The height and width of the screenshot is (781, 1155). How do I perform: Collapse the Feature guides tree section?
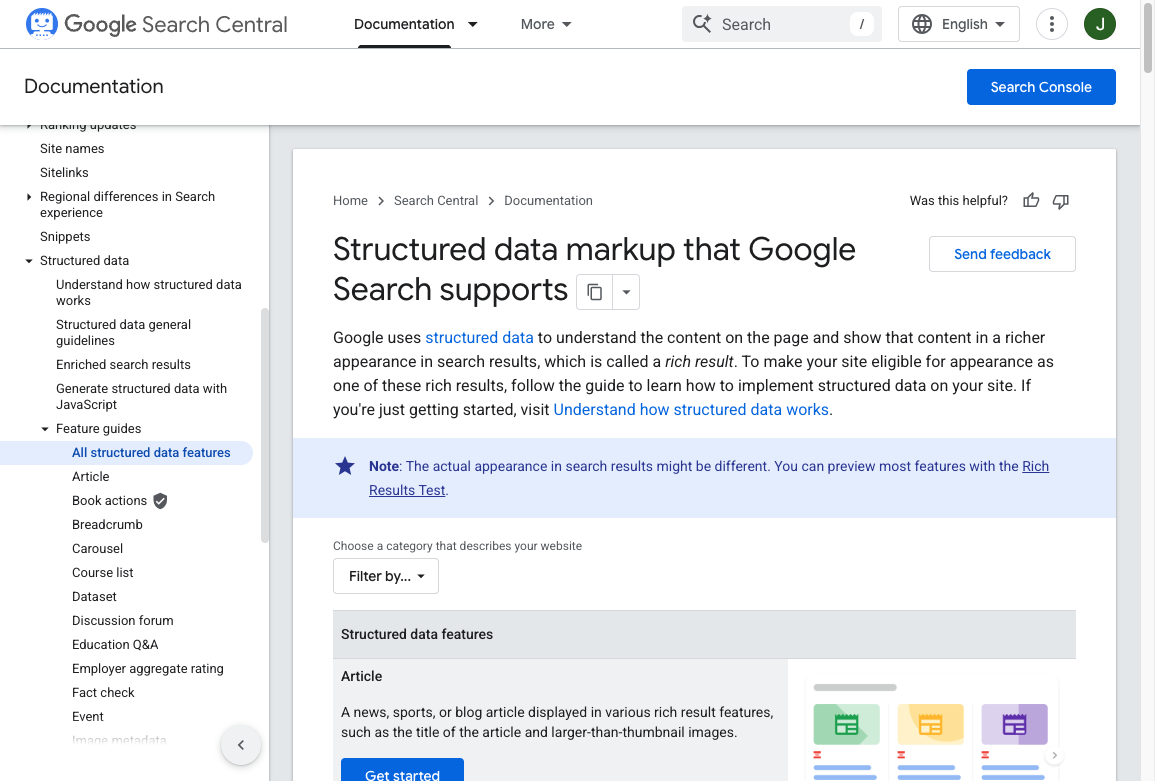[45, 429]
